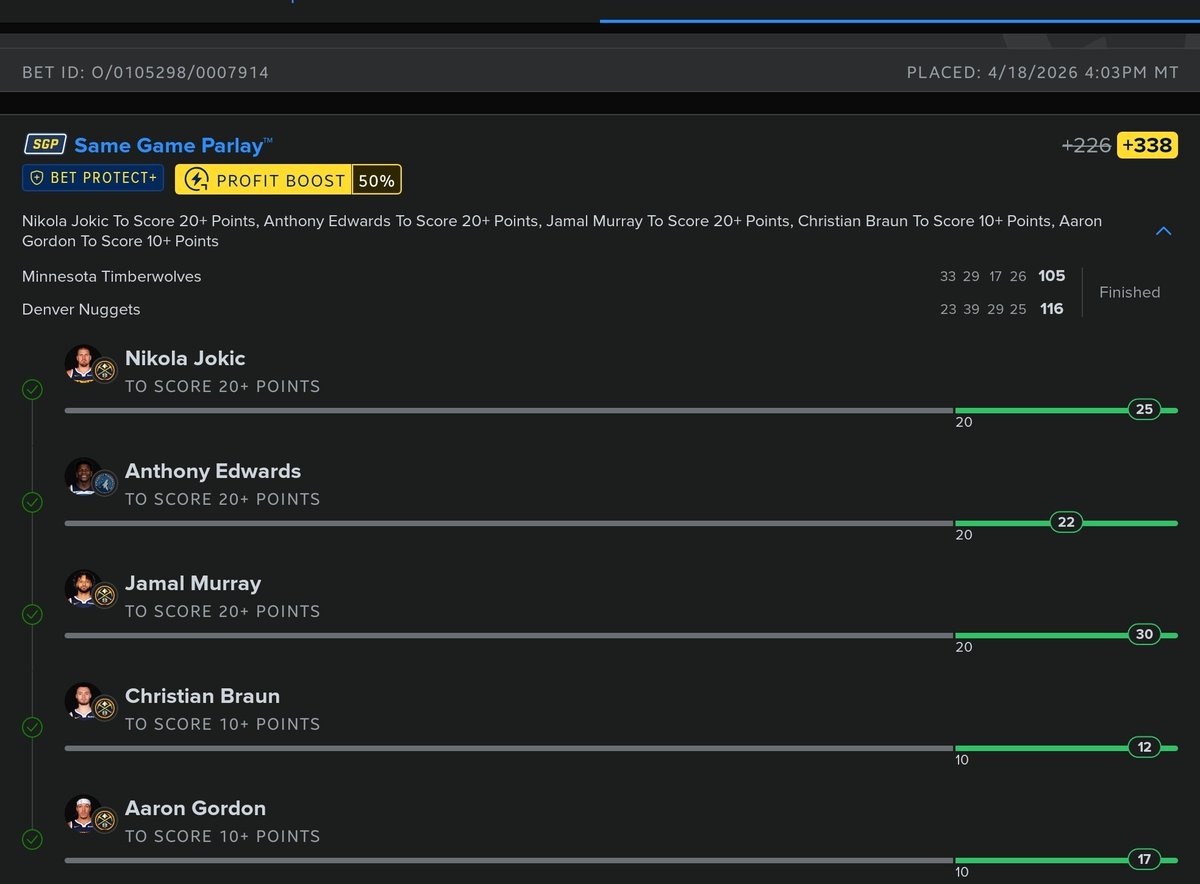Viewport: 1200px width, 884px height.
Task: Click the green checkmark beside Christian Braun
Action: (32, 727)
